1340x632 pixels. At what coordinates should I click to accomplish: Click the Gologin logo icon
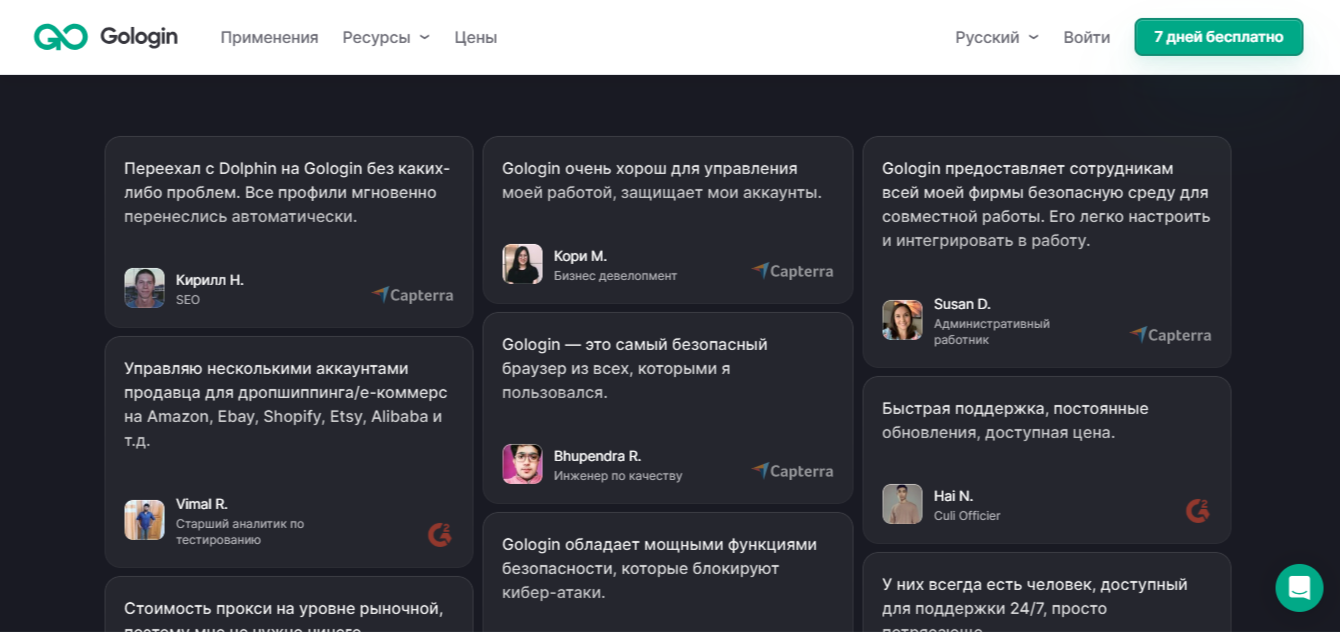[x=60, y=36]
